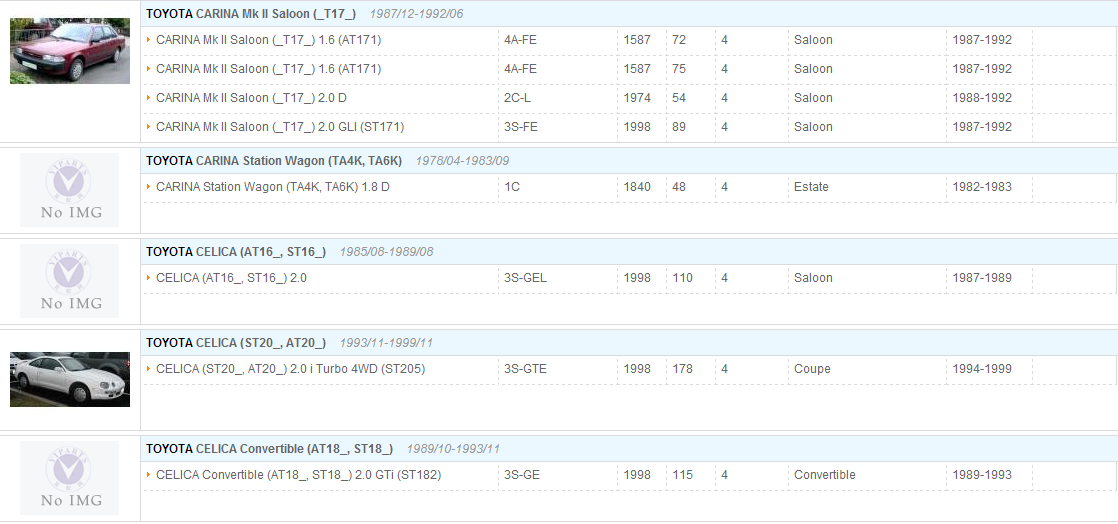
Task: Click body type Coupe
Action: 812,369
